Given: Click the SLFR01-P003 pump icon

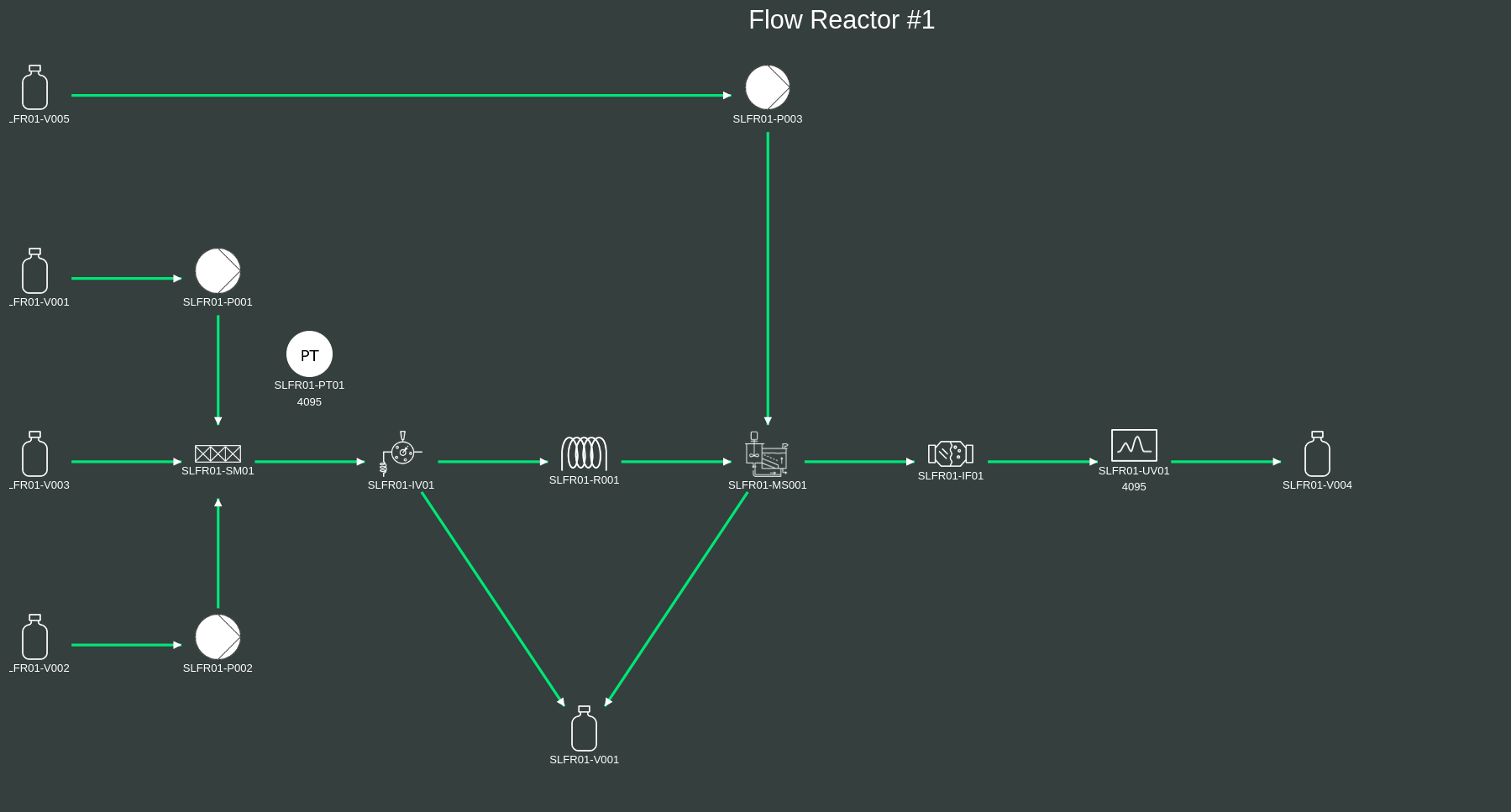Looking at the screenshot, I should pos(768,87).
